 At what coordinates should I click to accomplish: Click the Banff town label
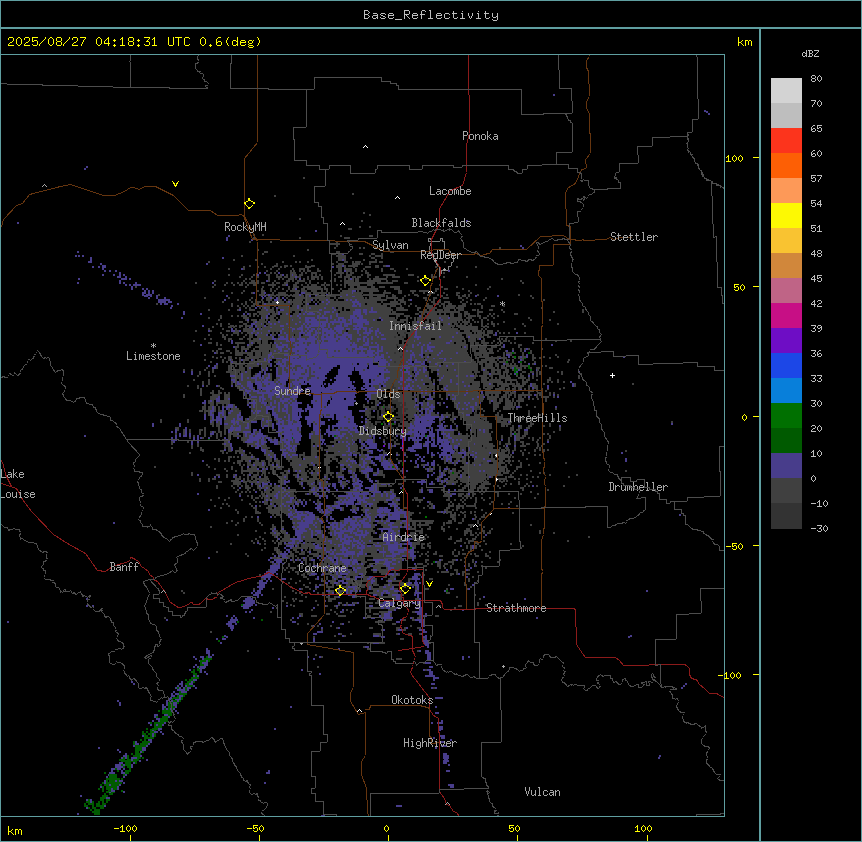tap(124, 567)
